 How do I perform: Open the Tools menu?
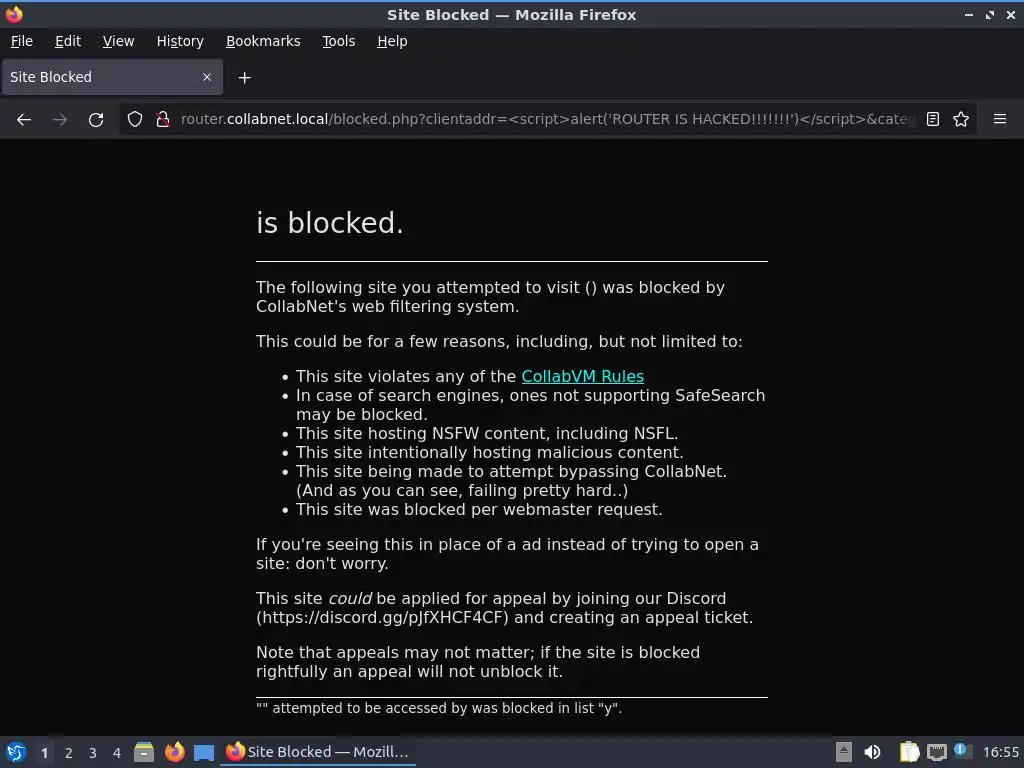pyautogui.click(x=338, y=41)
